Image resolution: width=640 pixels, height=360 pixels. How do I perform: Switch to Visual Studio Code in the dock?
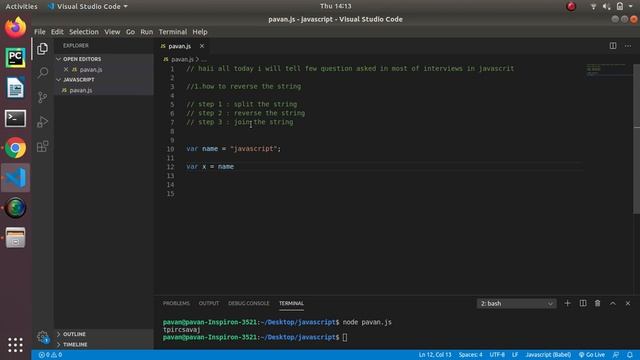click(x=16, y=178)
